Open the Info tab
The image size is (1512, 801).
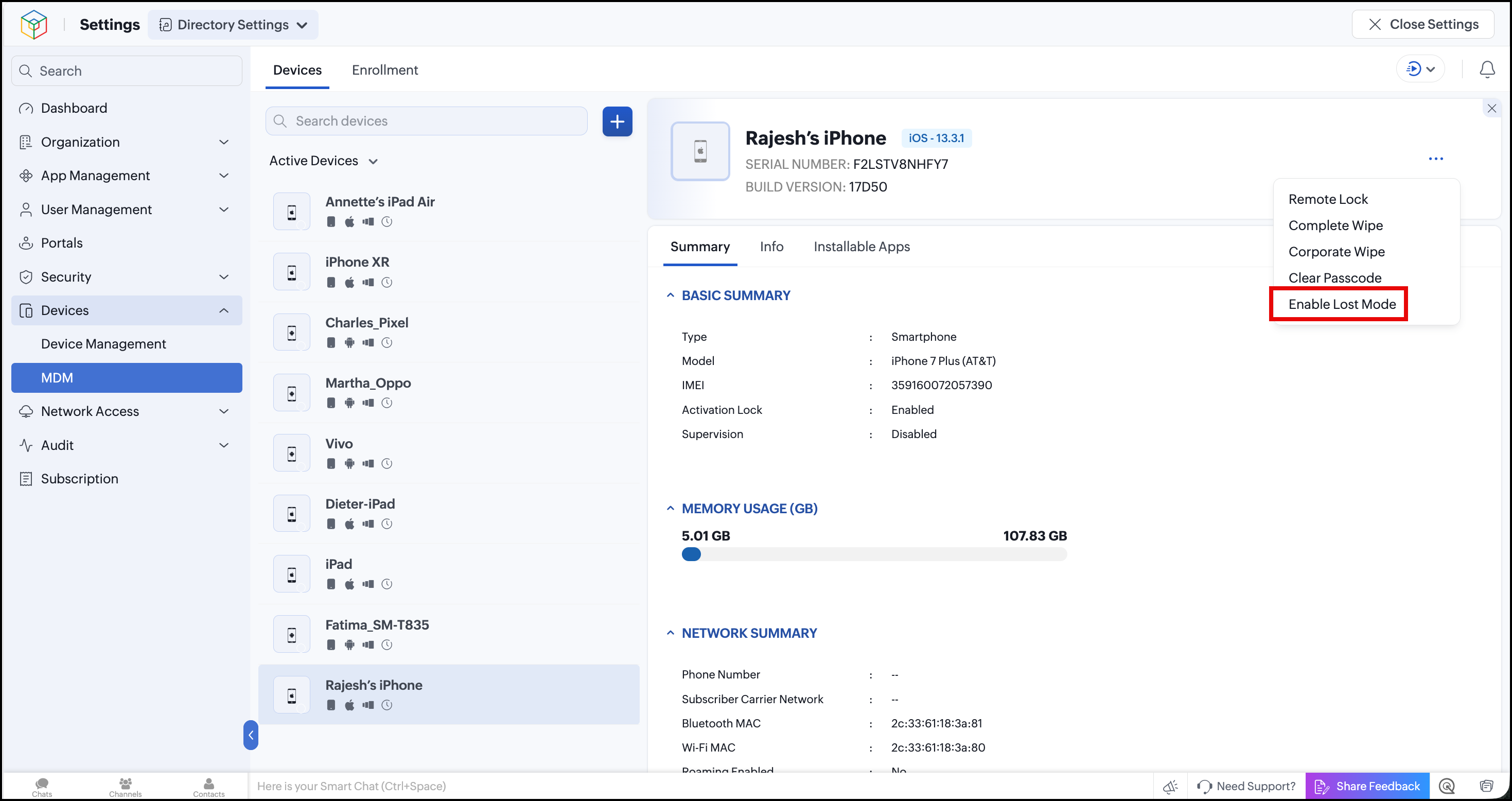click(771, 247)
